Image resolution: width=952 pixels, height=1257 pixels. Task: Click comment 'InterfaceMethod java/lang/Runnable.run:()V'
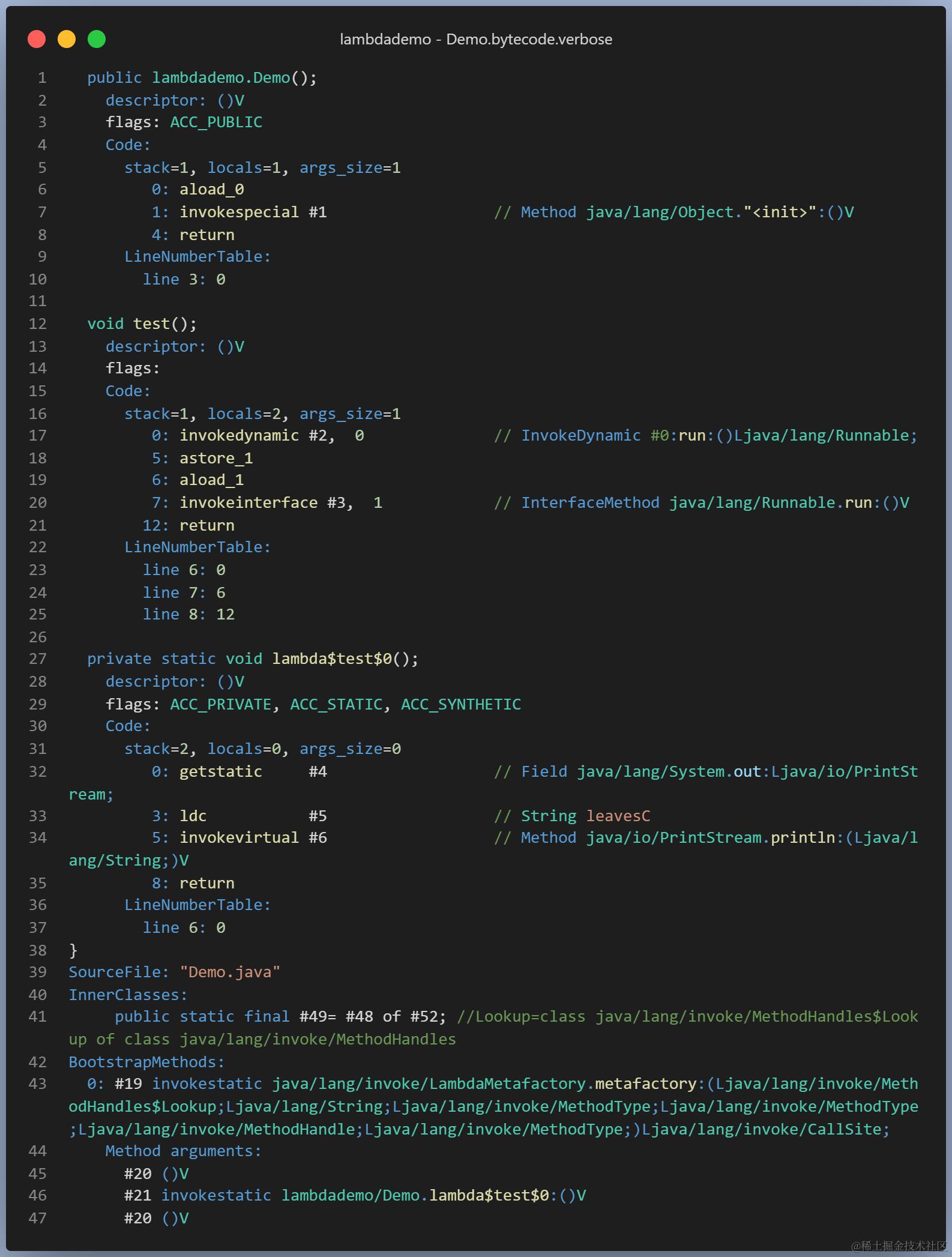coord(715,503)
